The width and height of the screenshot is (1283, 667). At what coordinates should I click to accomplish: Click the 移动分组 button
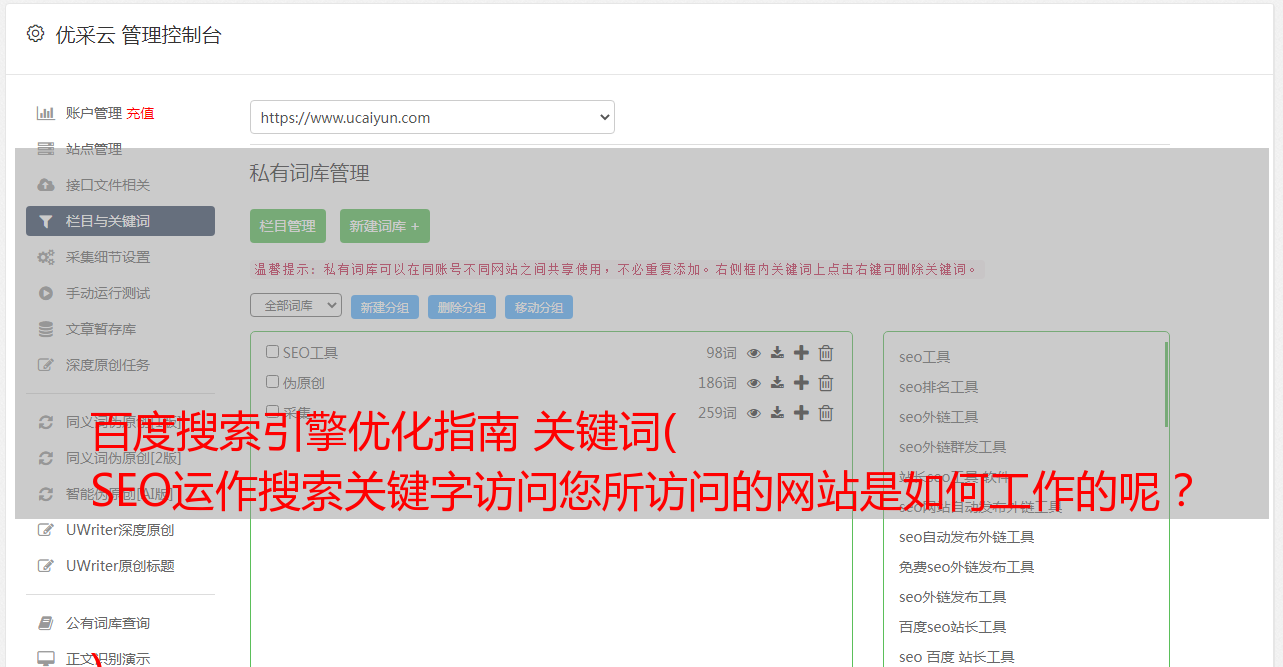click(539, 307)
